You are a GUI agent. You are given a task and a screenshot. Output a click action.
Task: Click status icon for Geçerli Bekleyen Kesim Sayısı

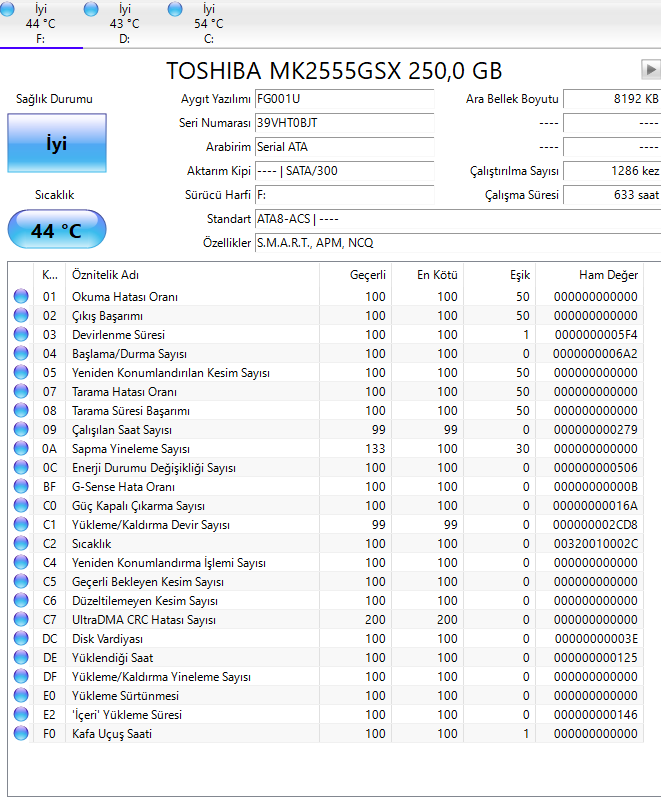[x=21, y=581]
